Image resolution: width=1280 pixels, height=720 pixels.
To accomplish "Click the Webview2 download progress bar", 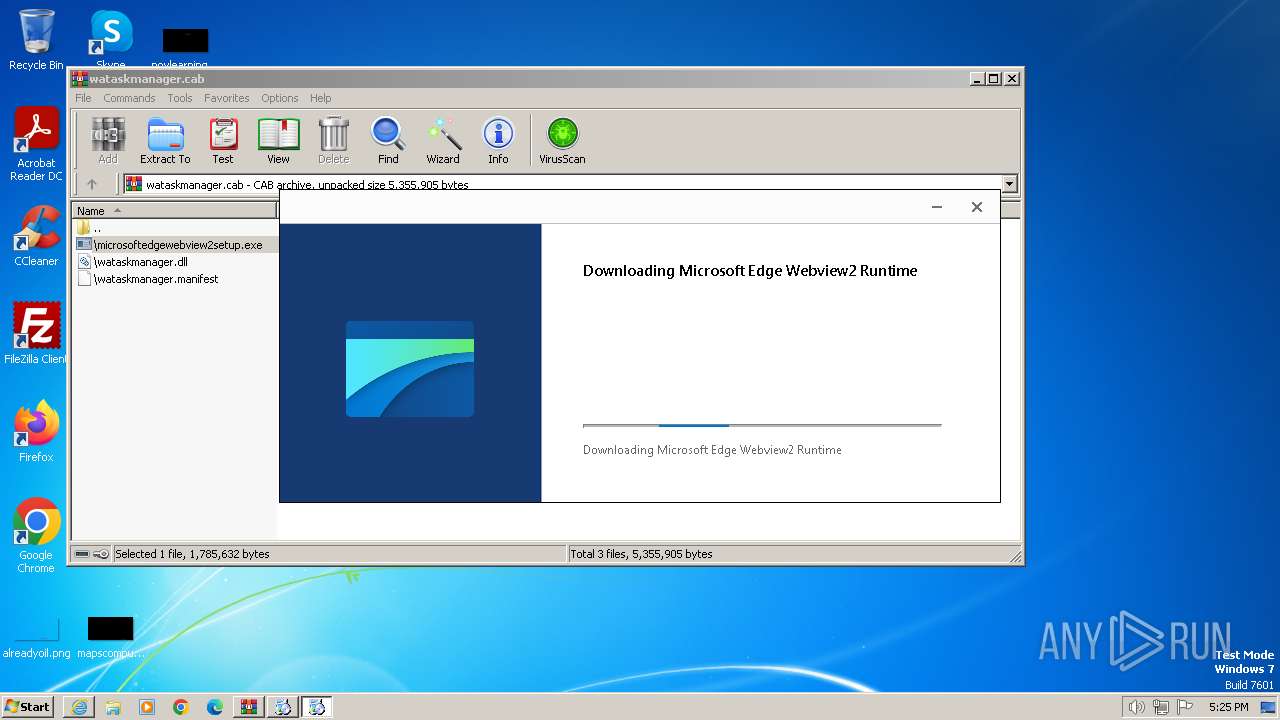I will click(x=762, y=425).
